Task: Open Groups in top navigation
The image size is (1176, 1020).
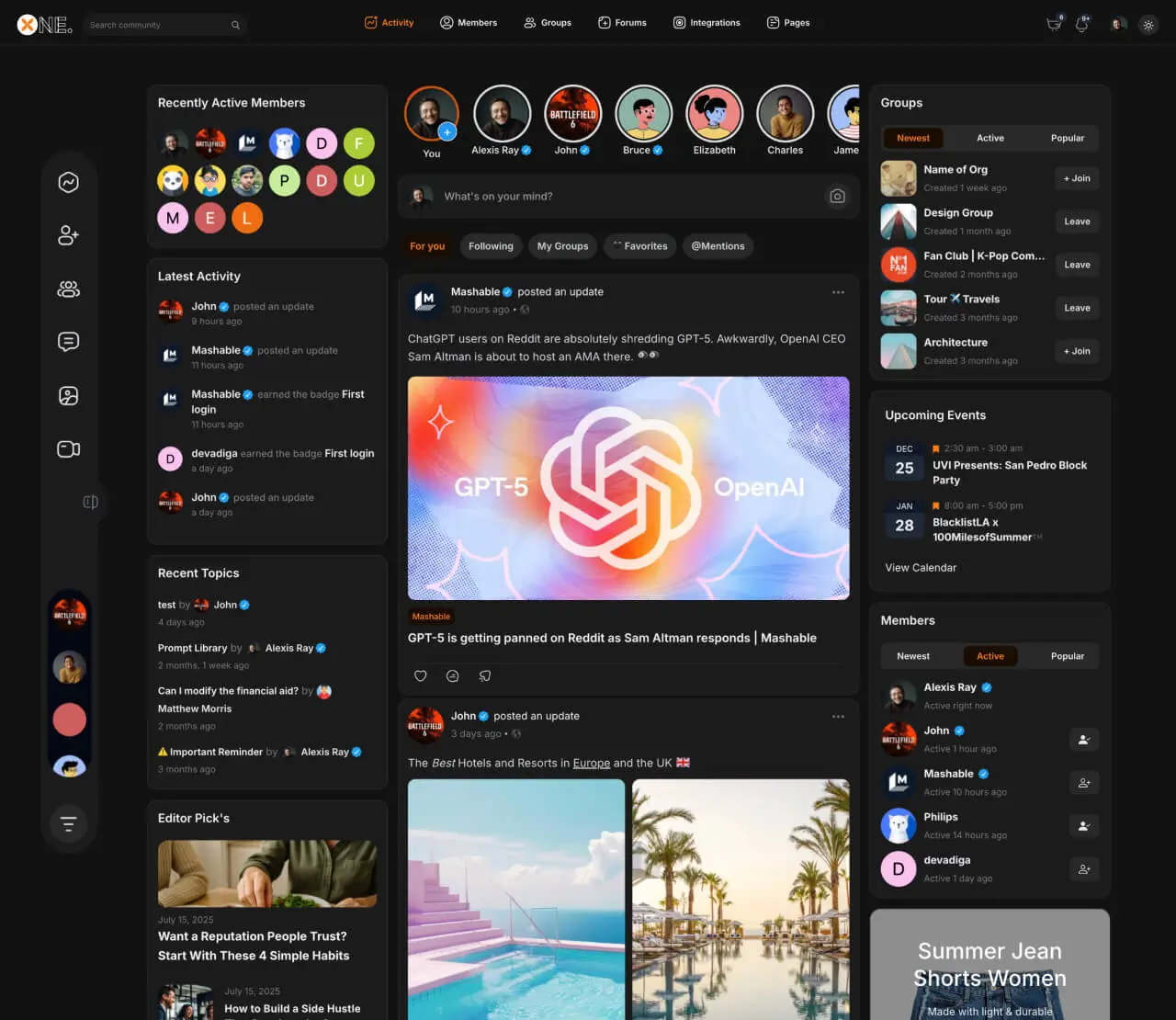Action: 548,23
